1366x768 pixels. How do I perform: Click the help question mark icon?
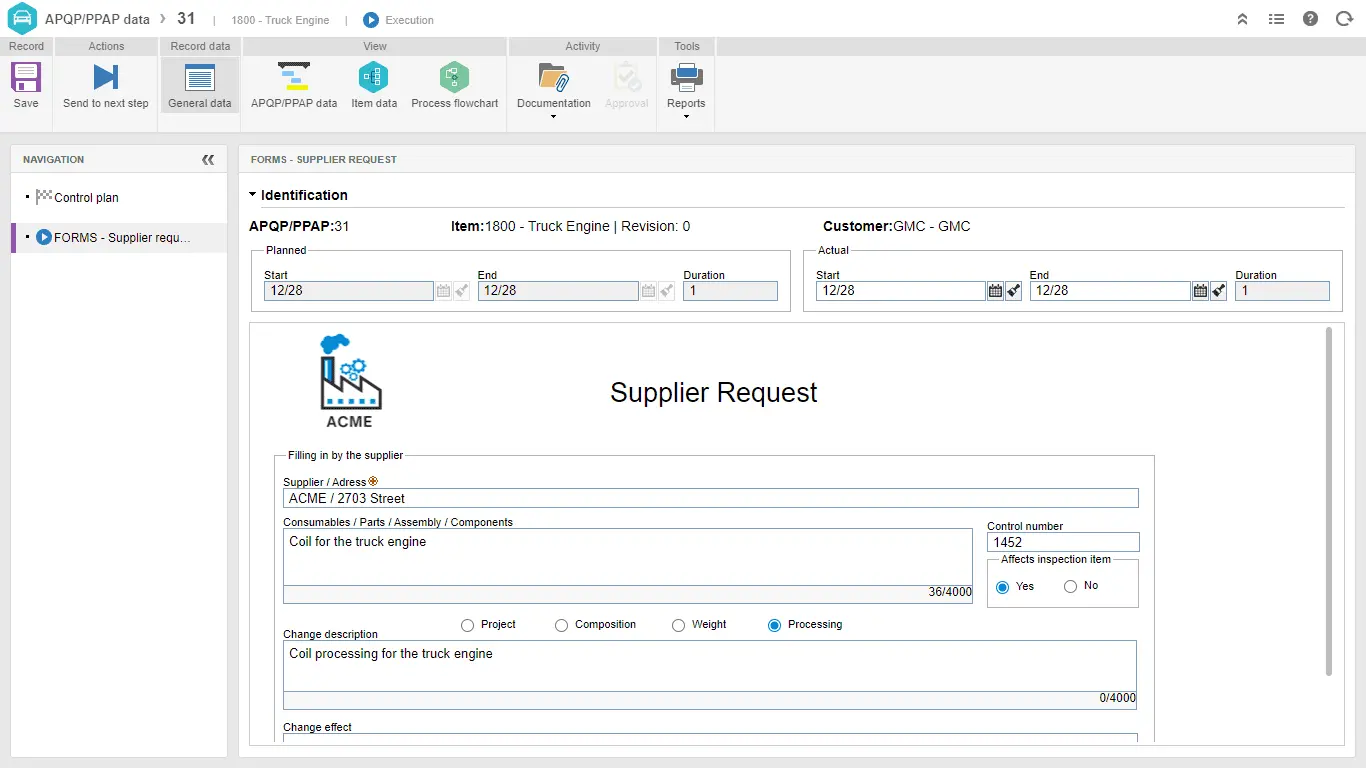coord(1310,19)
